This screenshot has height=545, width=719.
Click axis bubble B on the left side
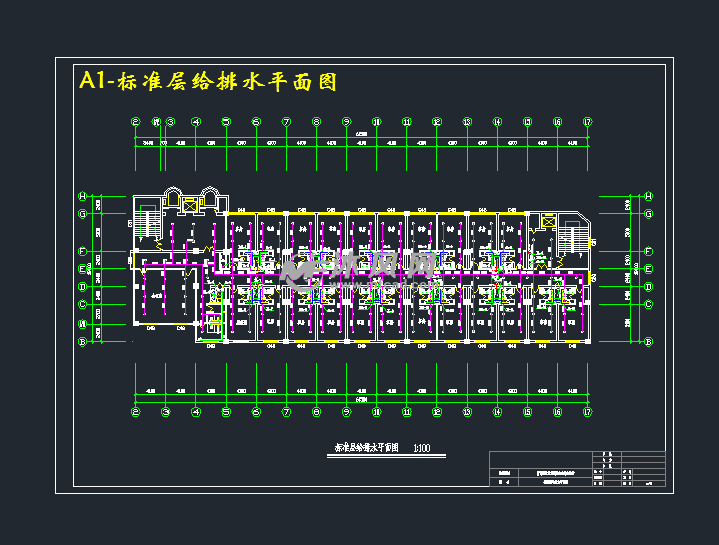coord(83,342)
